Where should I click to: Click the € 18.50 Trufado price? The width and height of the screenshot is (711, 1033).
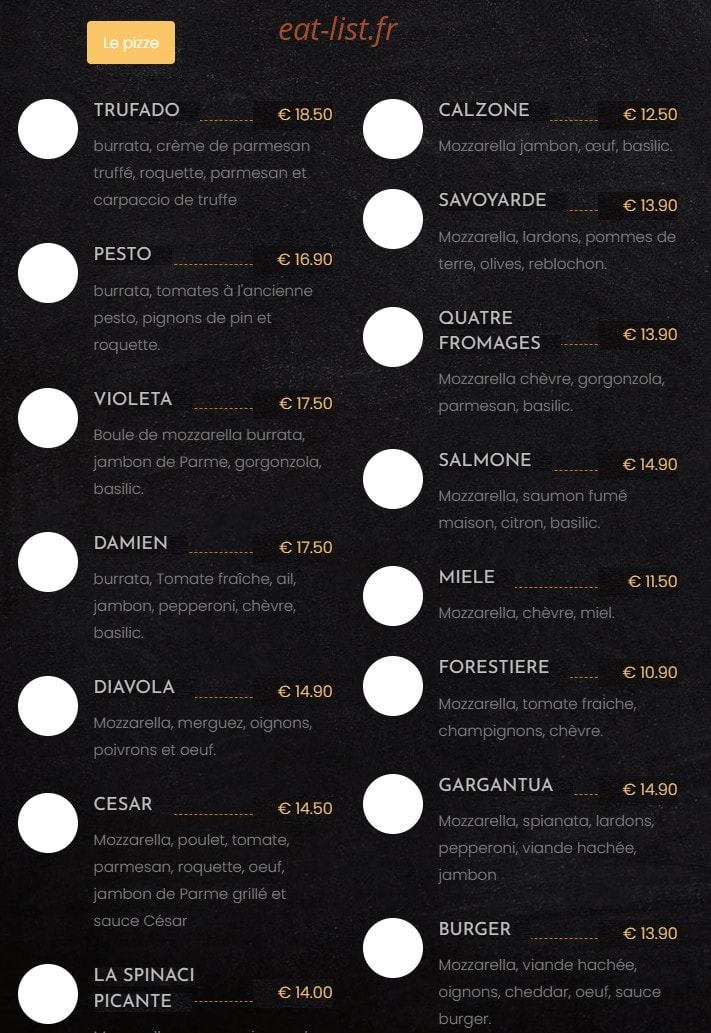click(x=305, y=115)
